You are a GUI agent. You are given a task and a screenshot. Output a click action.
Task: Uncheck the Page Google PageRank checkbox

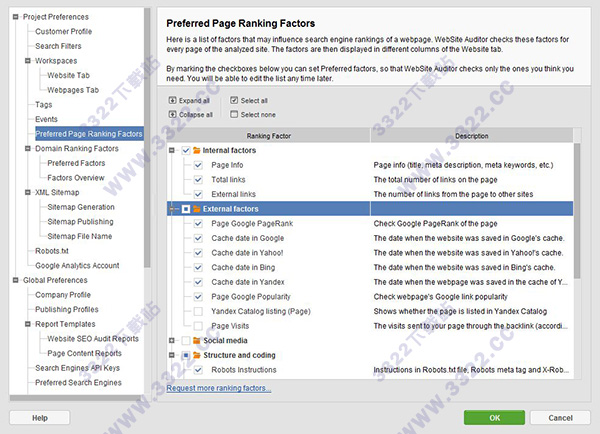point(198,223)
